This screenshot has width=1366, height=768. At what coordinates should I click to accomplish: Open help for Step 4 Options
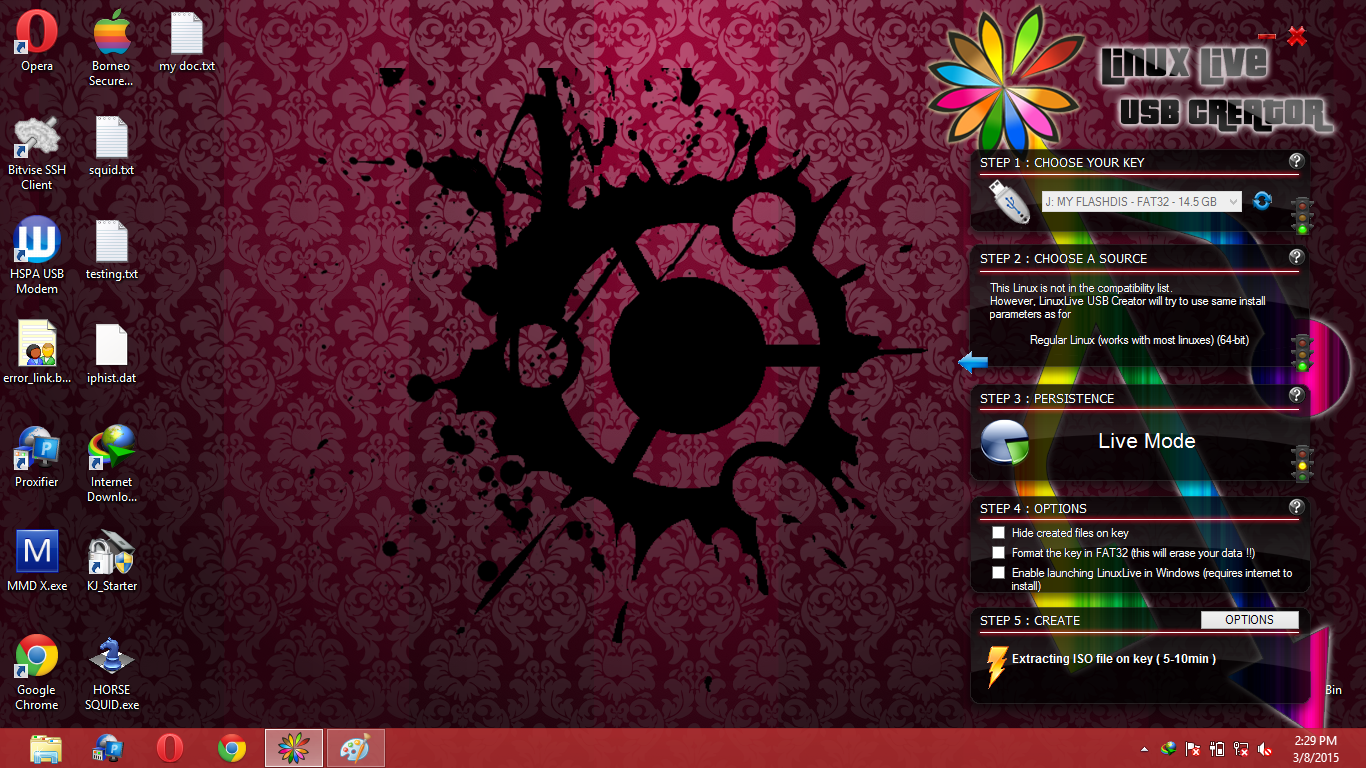1296,507
